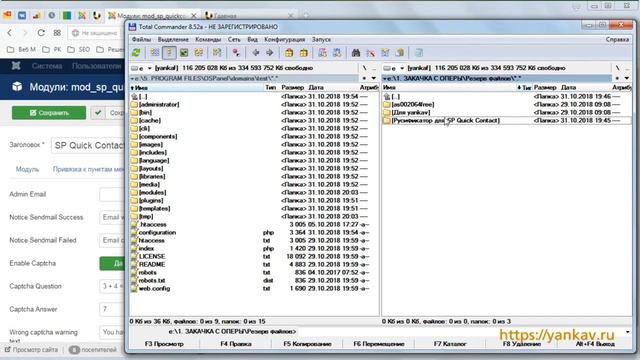Screen dimensions: 640x360
Task: Click copy names to clipboard toolbar icon
Action: pyautogui.click(x=400, y=53)
